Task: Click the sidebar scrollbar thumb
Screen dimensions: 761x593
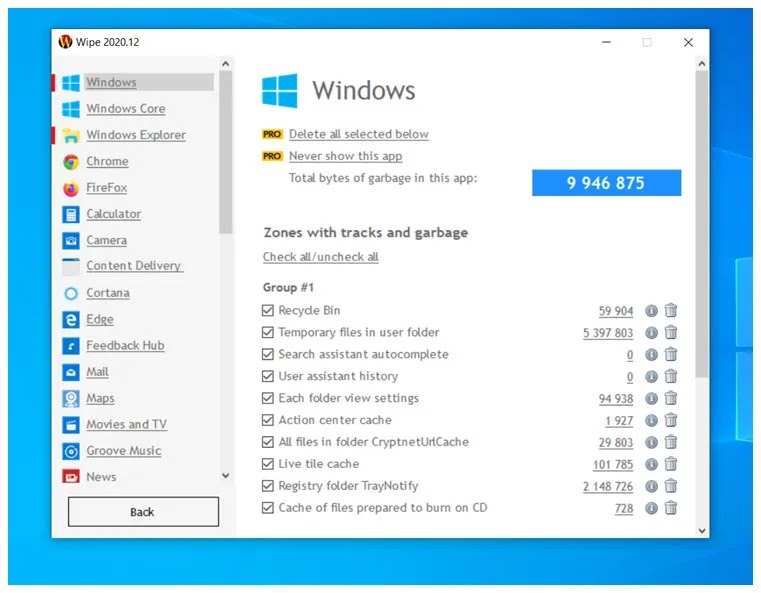Action: point(225,152)
